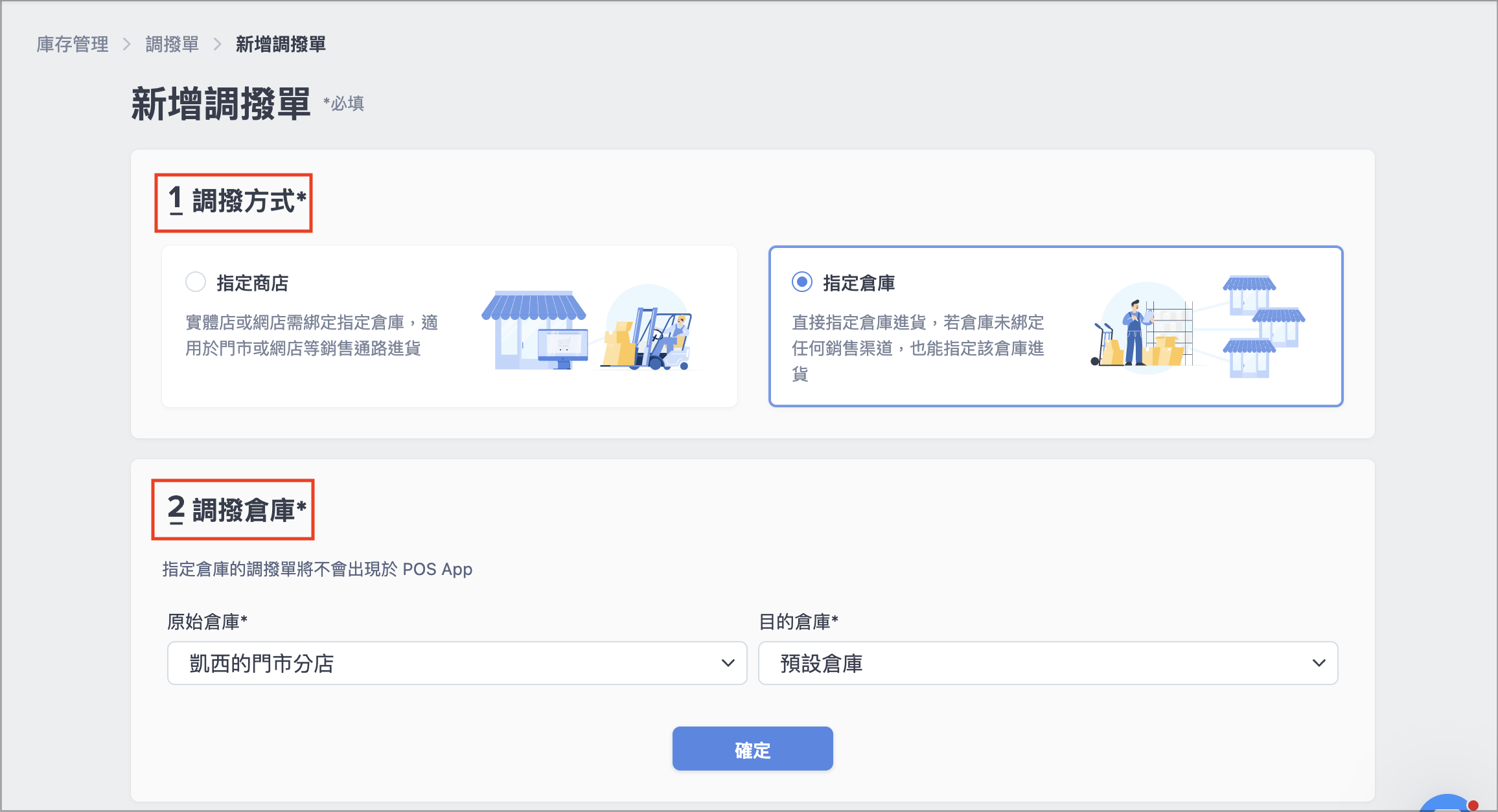Screen dimensions: 1498x812
Task: Open the 目的倉庫 dropdown showing 預設倉庫
Action: [1048, 663]
